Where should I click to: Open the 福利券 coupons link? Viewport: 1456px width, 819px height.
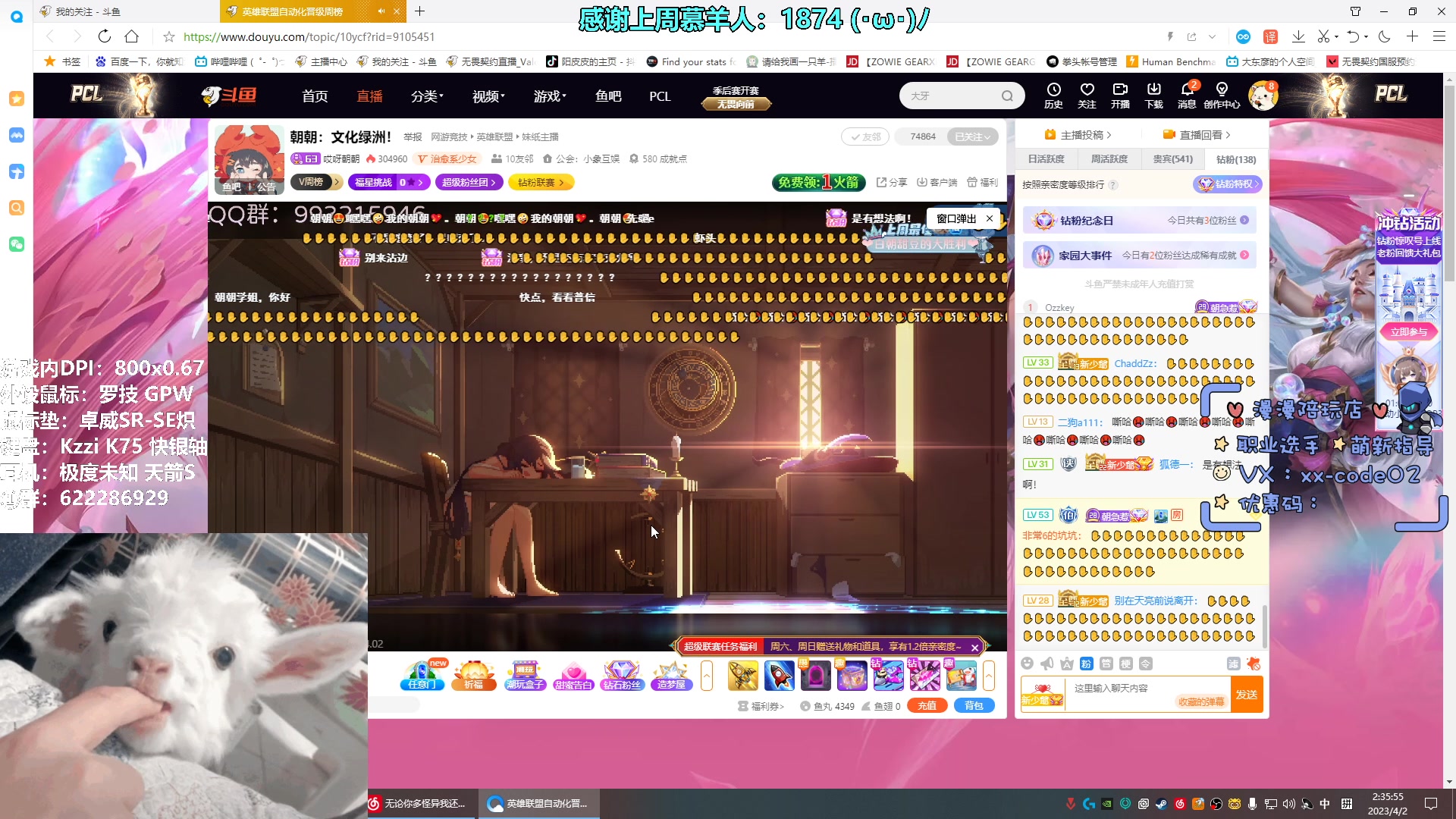(x=761, y=706)
